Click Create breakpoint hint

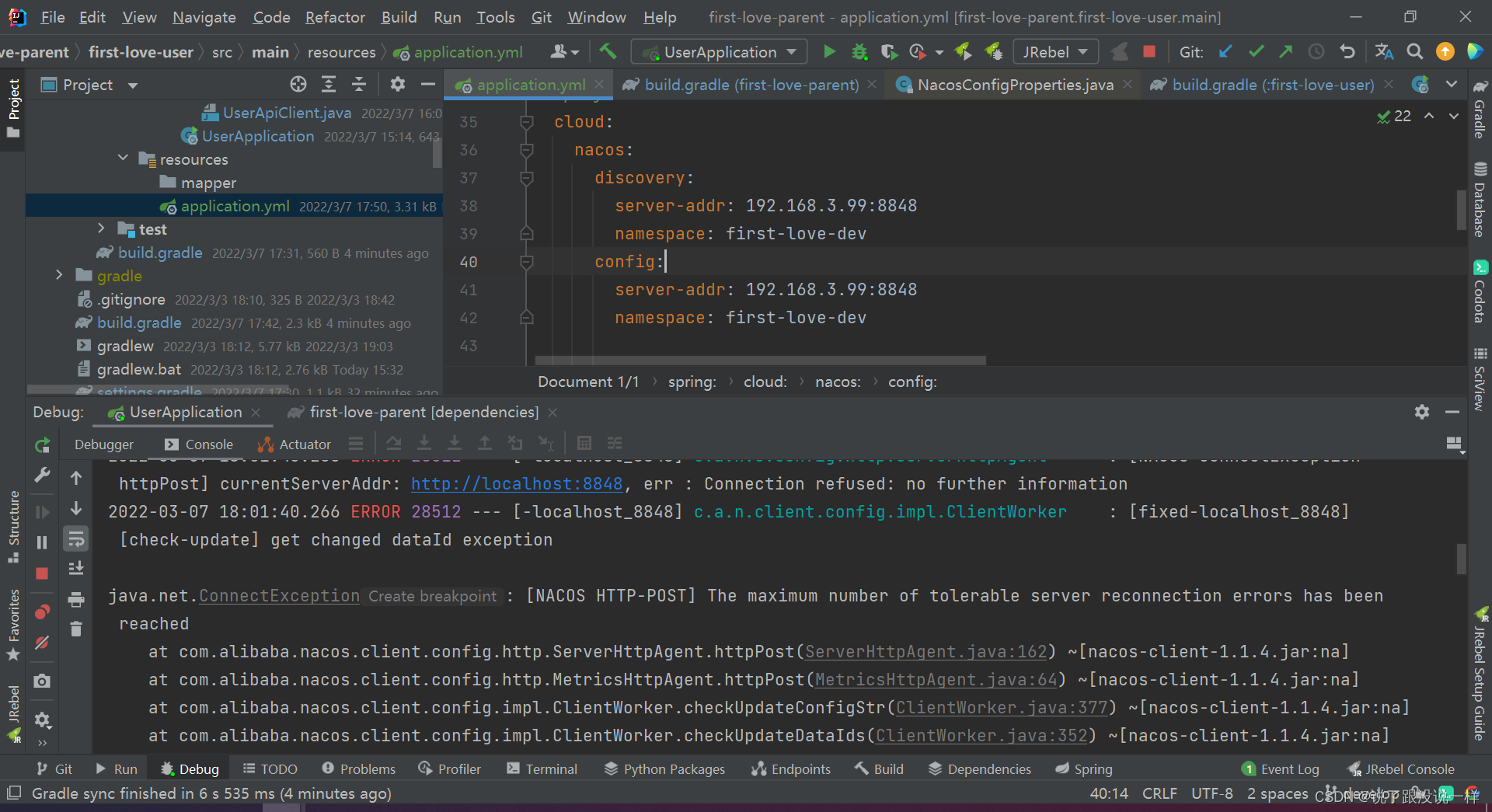tap(432, 596)
